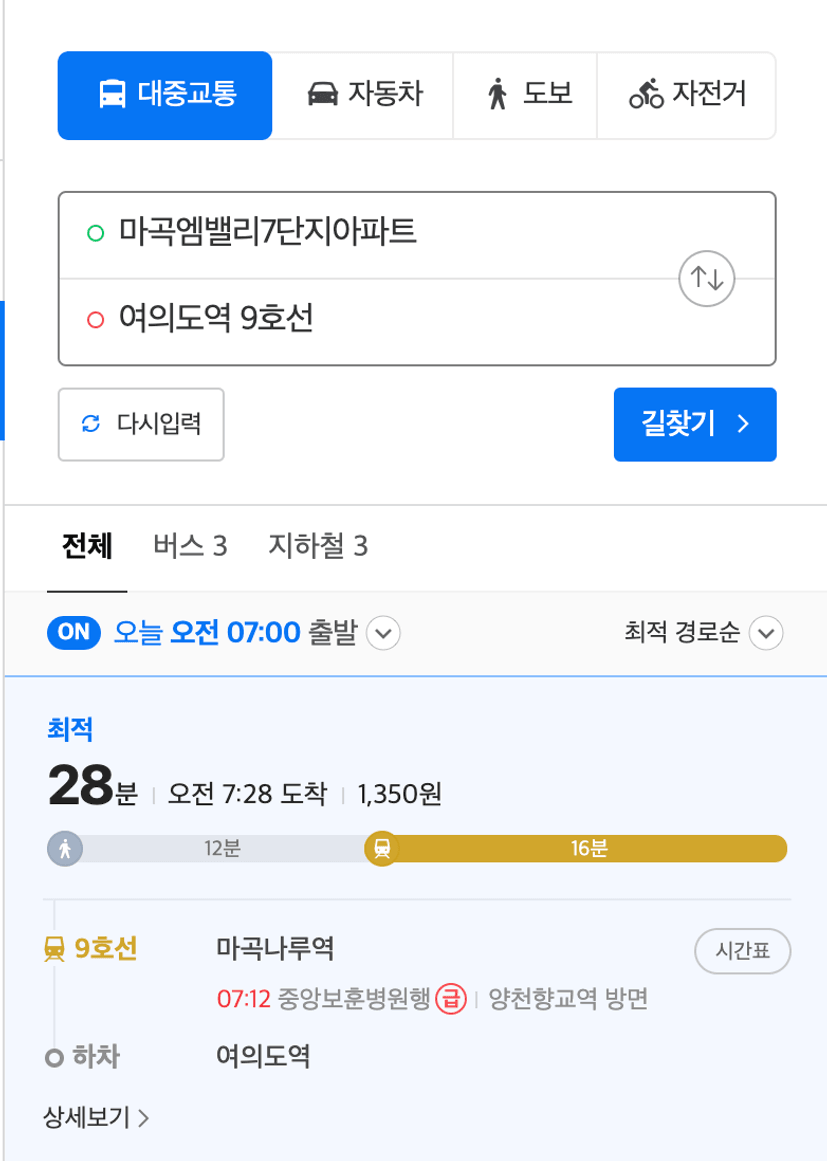Select the 전체 results tab
This screenshot has width=827, height=1161.
point(87,546)
